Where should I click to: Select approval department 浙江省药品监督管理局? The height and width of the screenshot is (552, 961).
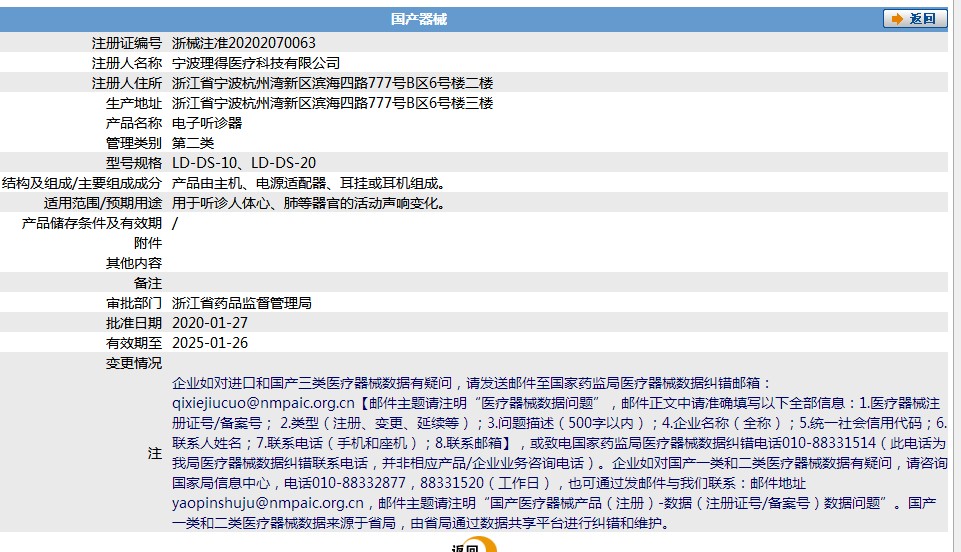point(242,303)
